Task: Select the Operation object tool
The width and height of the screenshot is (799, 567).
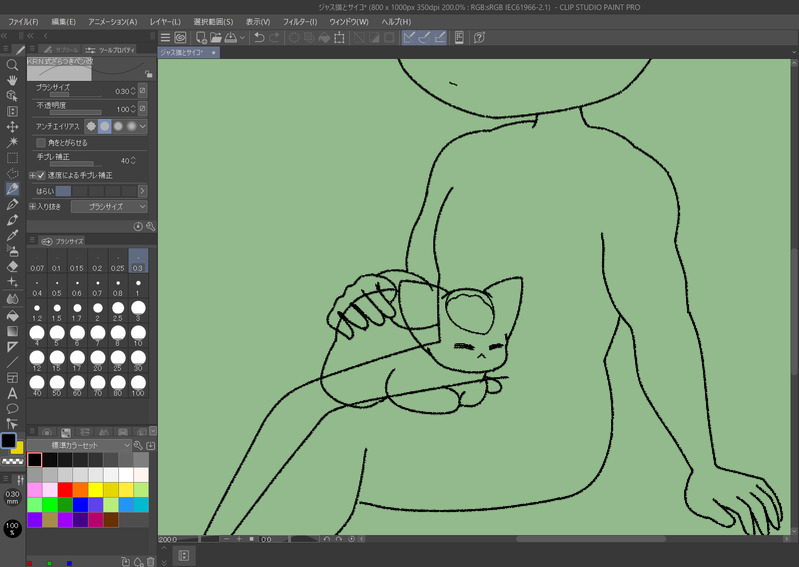Action: 12,96
